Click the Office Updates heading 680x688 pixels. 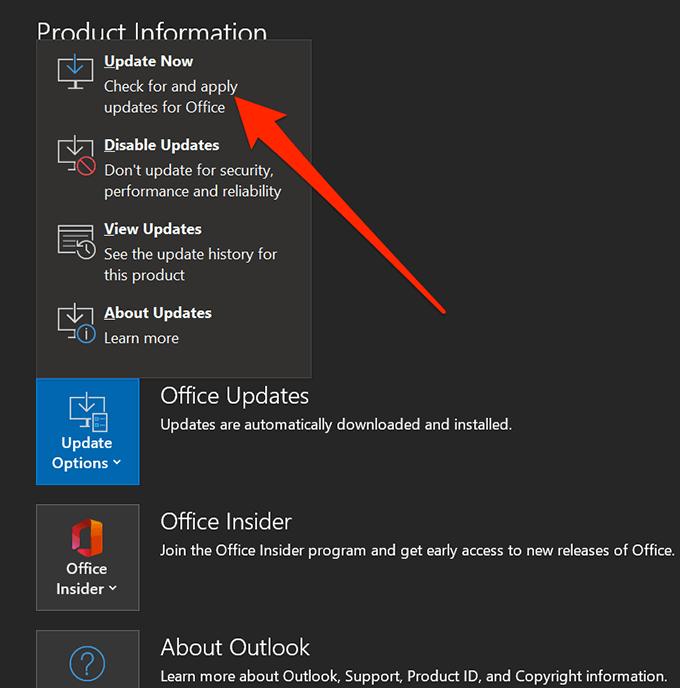[x=234, y=396]
